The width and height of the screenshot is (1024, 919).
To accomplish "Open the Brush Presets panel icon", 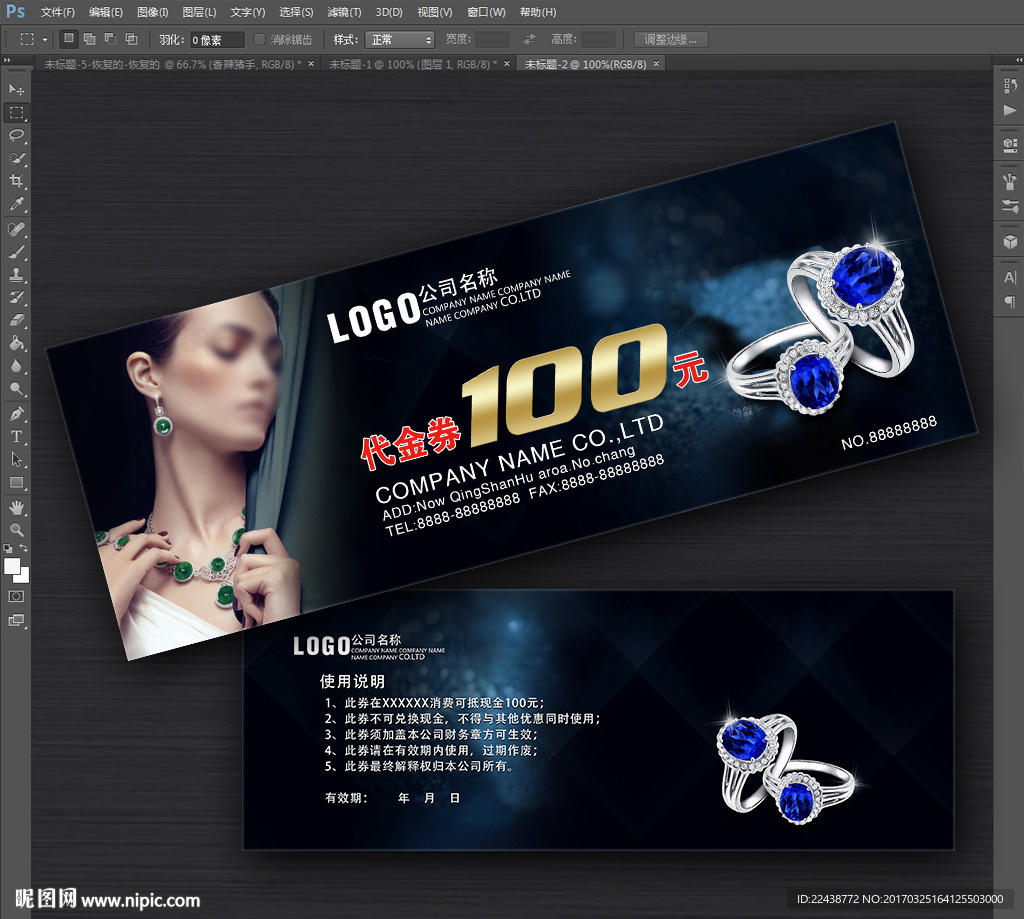I will click(1010, 207).
